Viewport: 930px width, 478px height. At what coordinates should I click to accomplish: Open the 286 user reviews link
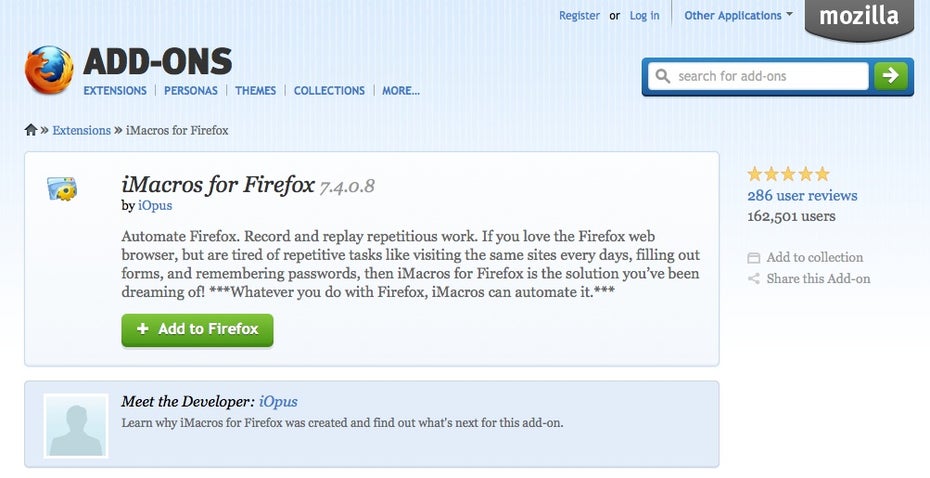click(802, 195)
